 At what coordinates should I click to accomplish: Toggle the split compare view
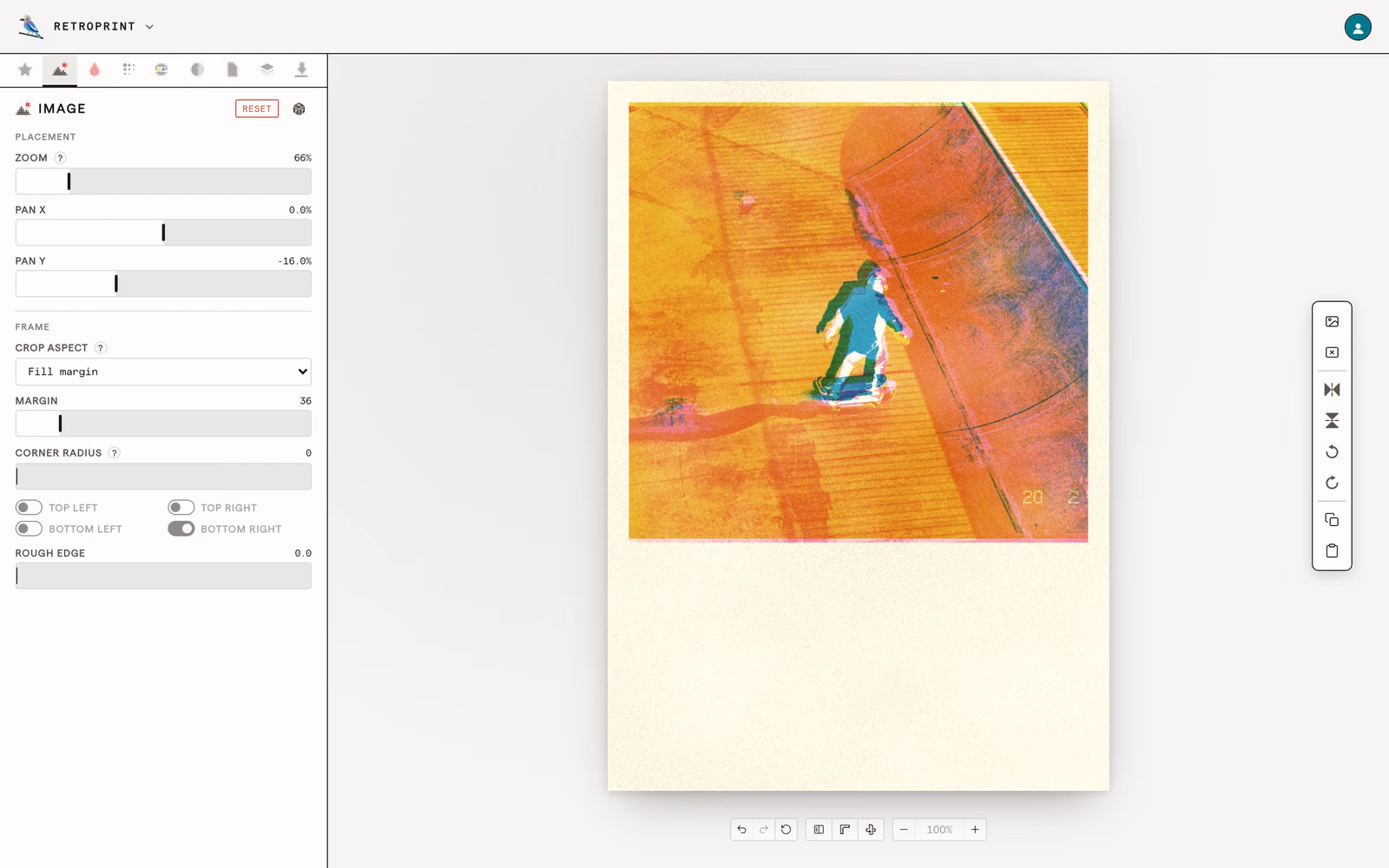tap(819, 830)
